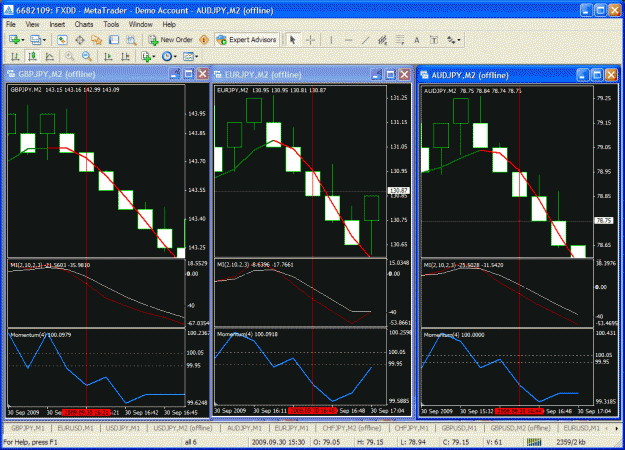This screenshot has width=625, height=450.
Task: Click the red date marker on EURJPY time axis
Action: point(312,411)
